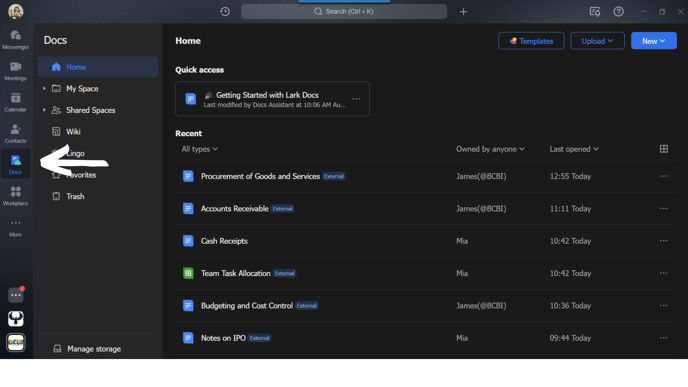Viewport: 688px width, 387px height.
Task: Click the Cash Receipts doc icon
Action: [188, 241]
